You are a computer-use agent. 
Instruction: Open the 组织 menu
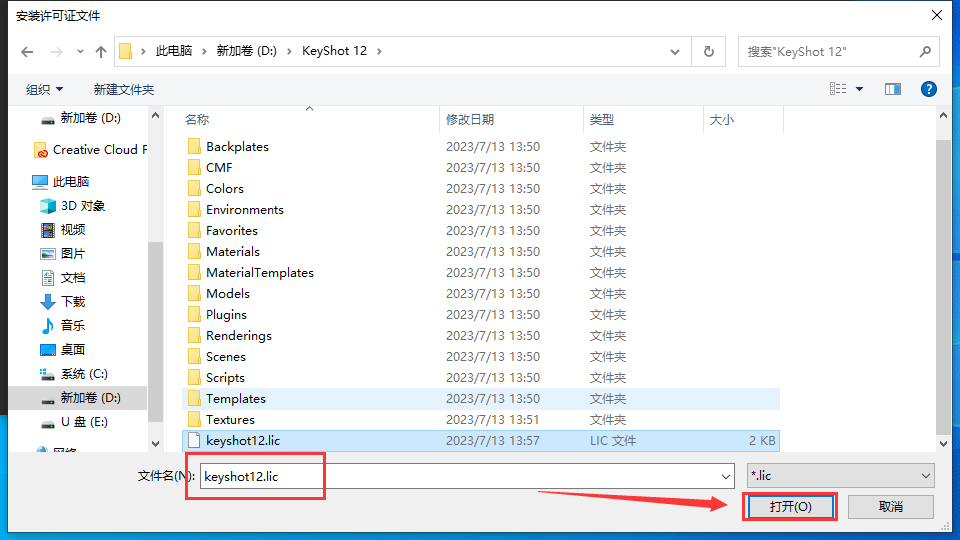point(44,89)
